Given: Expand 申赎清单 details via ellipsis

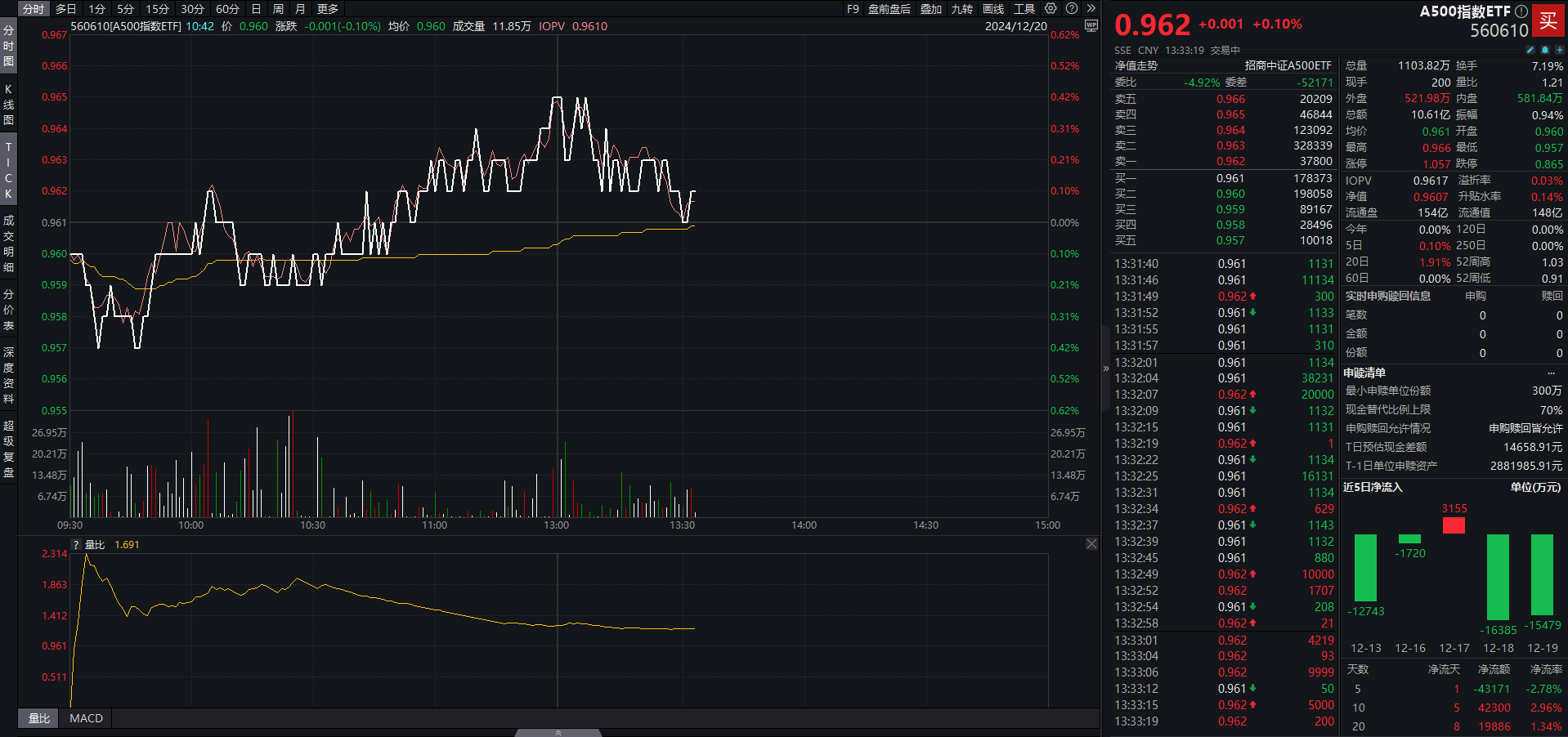Looking at the screenshot, I should 1553,373.
